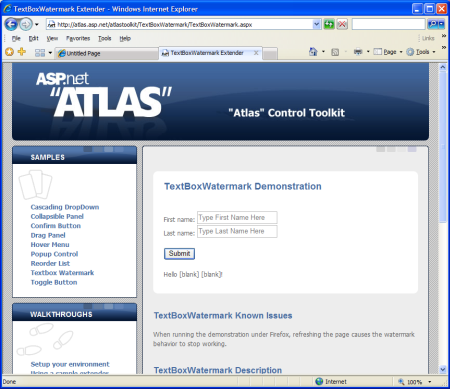This screenshot has width=450, height=390.
Task: Open the Tools menu in menu bar
Action: (104, 38)
